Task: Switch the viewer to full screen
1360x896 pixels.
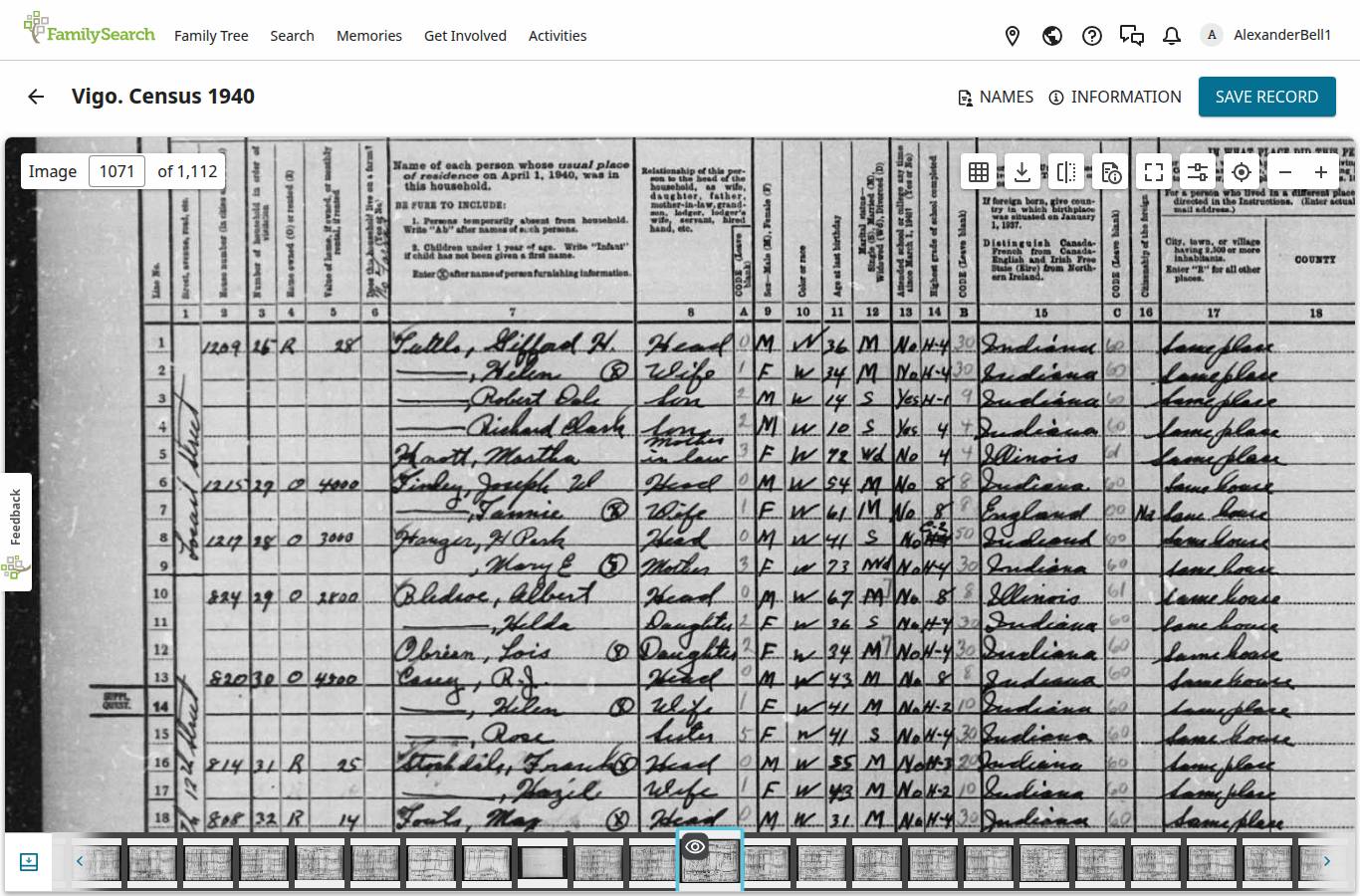Action: 1154,171
